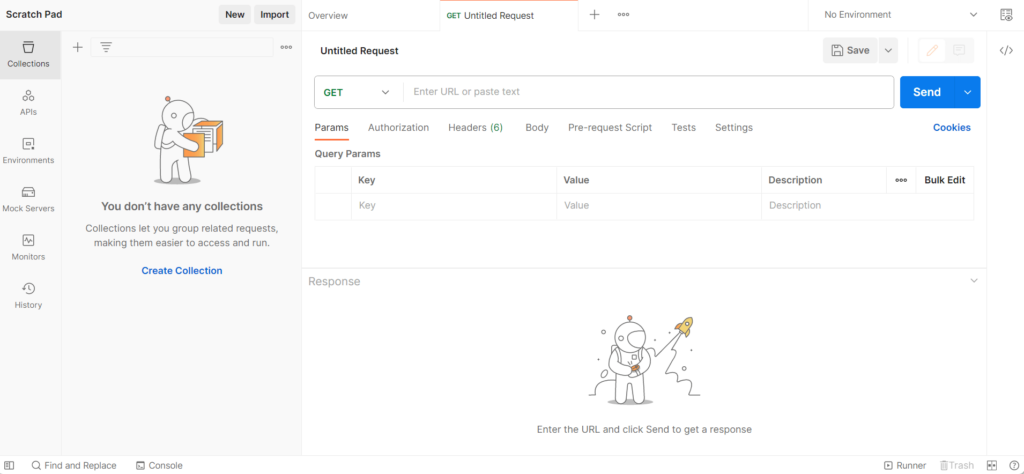Click the New button
The width and height of the screenshot is (1024, 474).
tap(234, 15)
